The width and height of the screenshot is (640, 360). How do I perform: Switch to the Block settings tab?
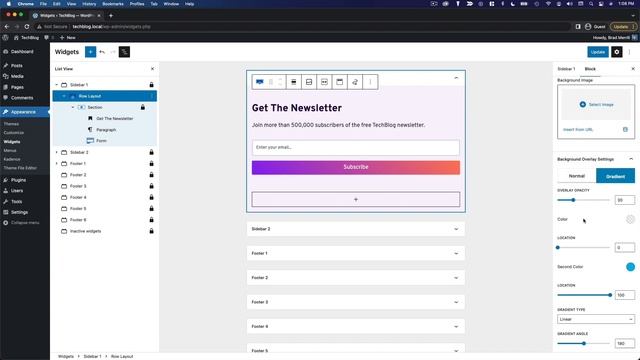(590, 69)
